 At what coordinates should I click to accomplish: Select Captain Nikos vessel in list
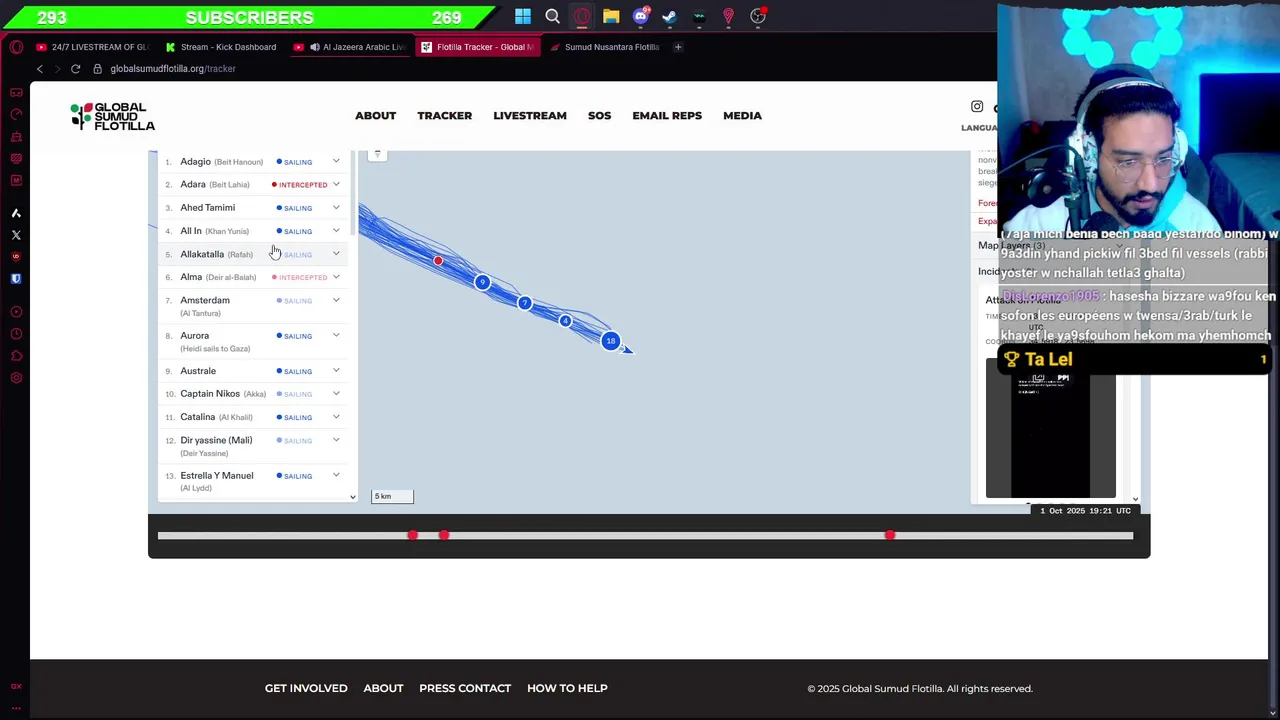coord(210,394)
